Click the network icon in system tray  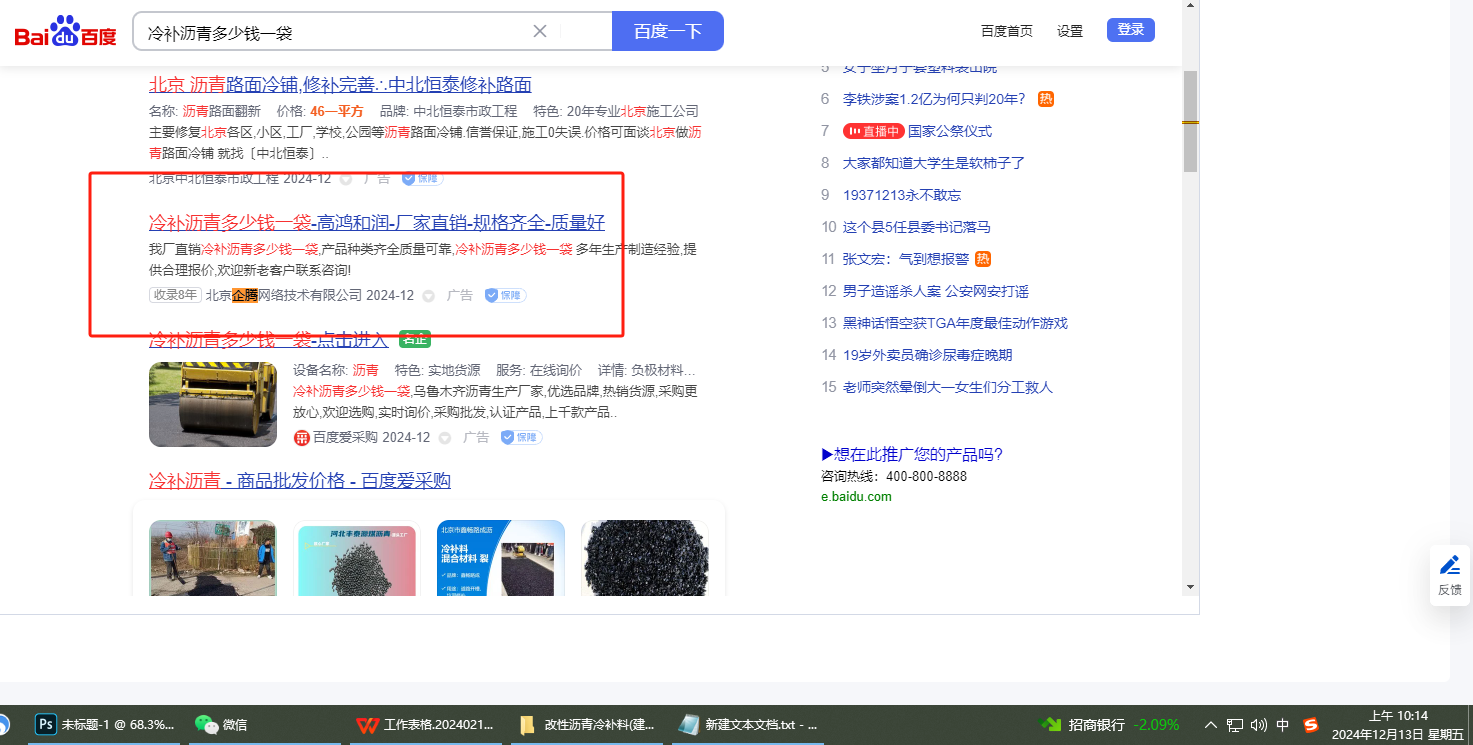pyautogui.click(x=1235, y=725)
